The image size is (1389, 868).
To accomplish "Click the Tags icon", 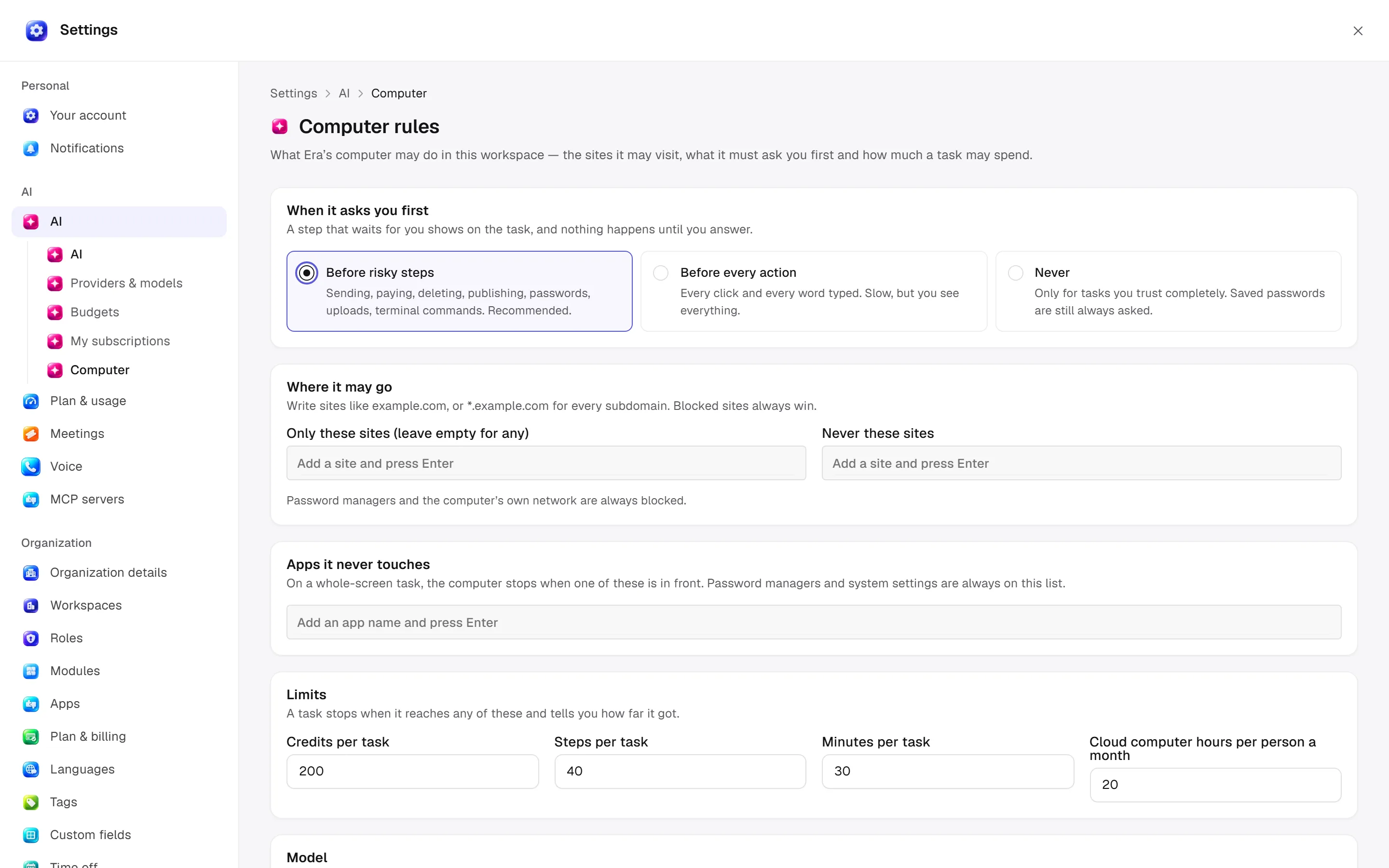I will pos(31,801).
